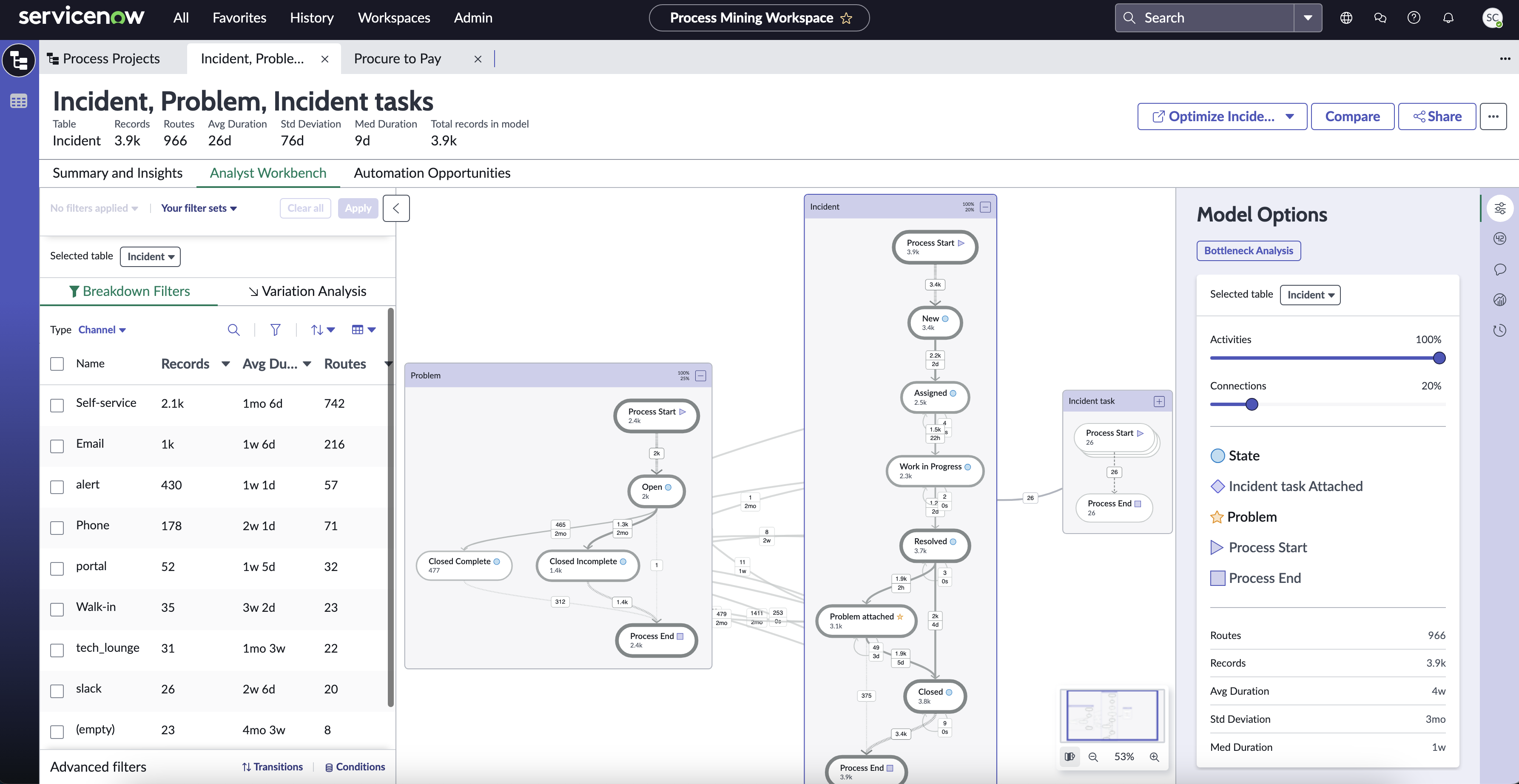Open Selected table dropdown in Model Options
The width and height of the screenshot is (1519, 784).
(x=1310, y=295)
